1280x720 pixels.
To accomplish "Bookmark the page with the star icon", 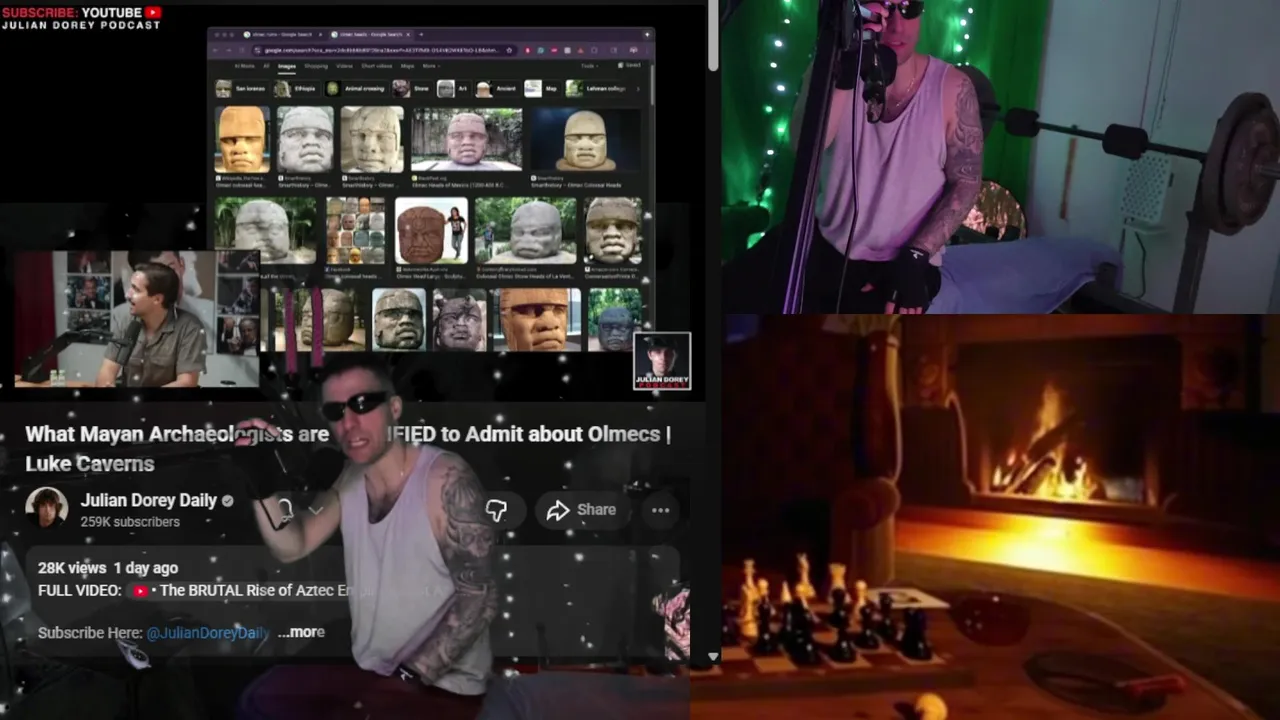I will pos(509,50).
